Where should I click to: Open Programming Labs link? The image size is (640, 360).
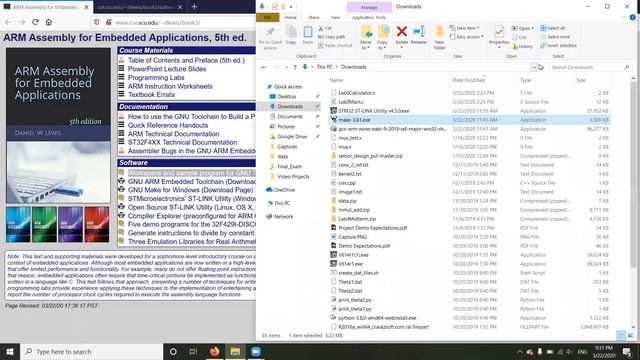156,78
